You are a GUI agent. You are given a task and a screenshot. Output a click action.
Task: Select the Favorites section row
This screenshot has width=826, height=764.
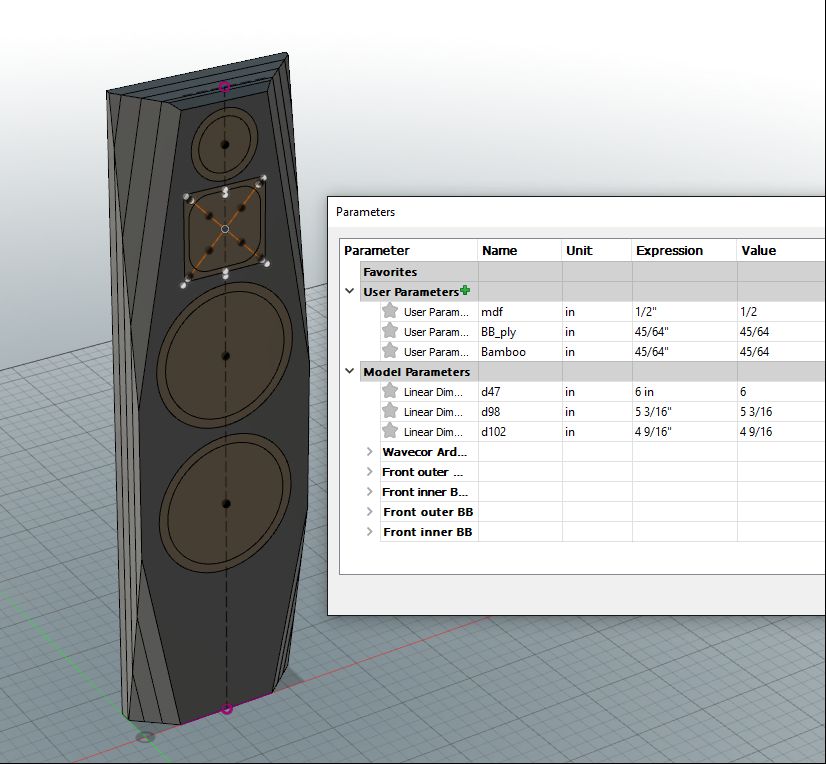[593, 272]
